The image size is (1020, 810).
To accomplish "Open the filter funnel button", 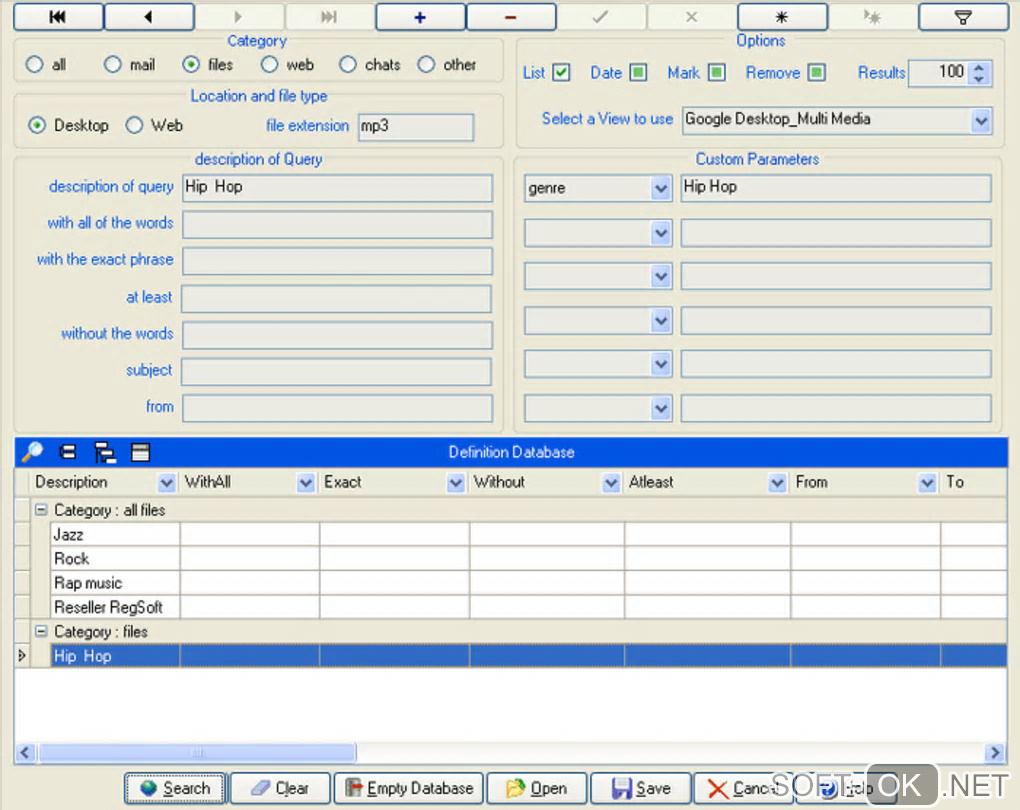I will 963,17.
